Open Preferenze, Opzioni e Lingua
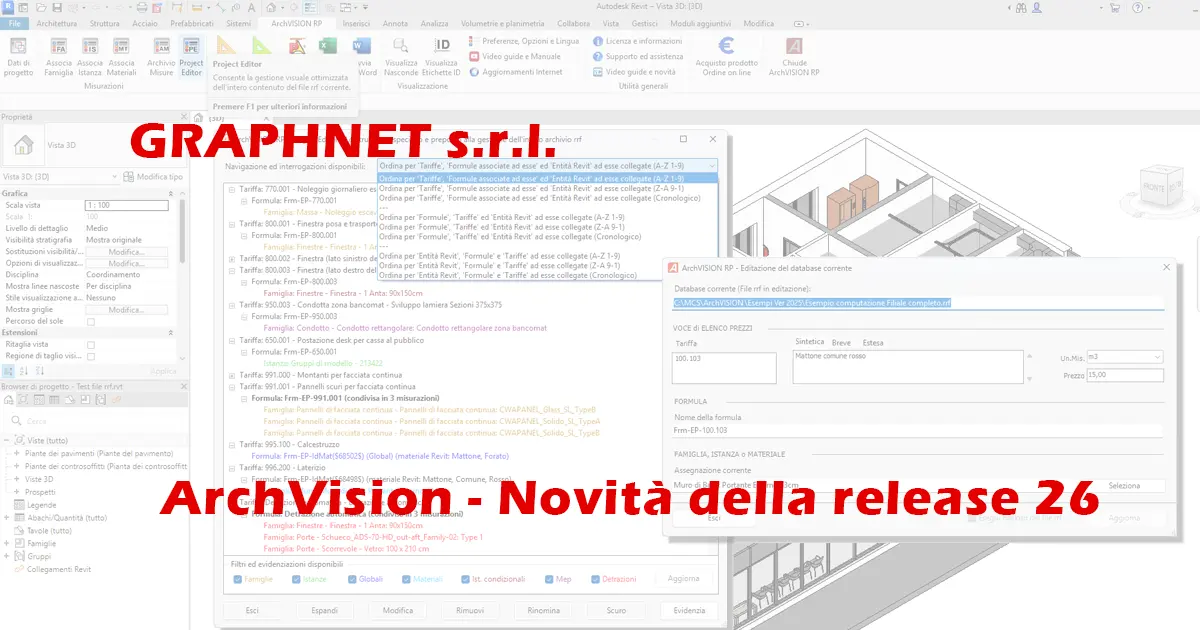The height and width of the screenshot is (630, 1200). coord(523,41)
